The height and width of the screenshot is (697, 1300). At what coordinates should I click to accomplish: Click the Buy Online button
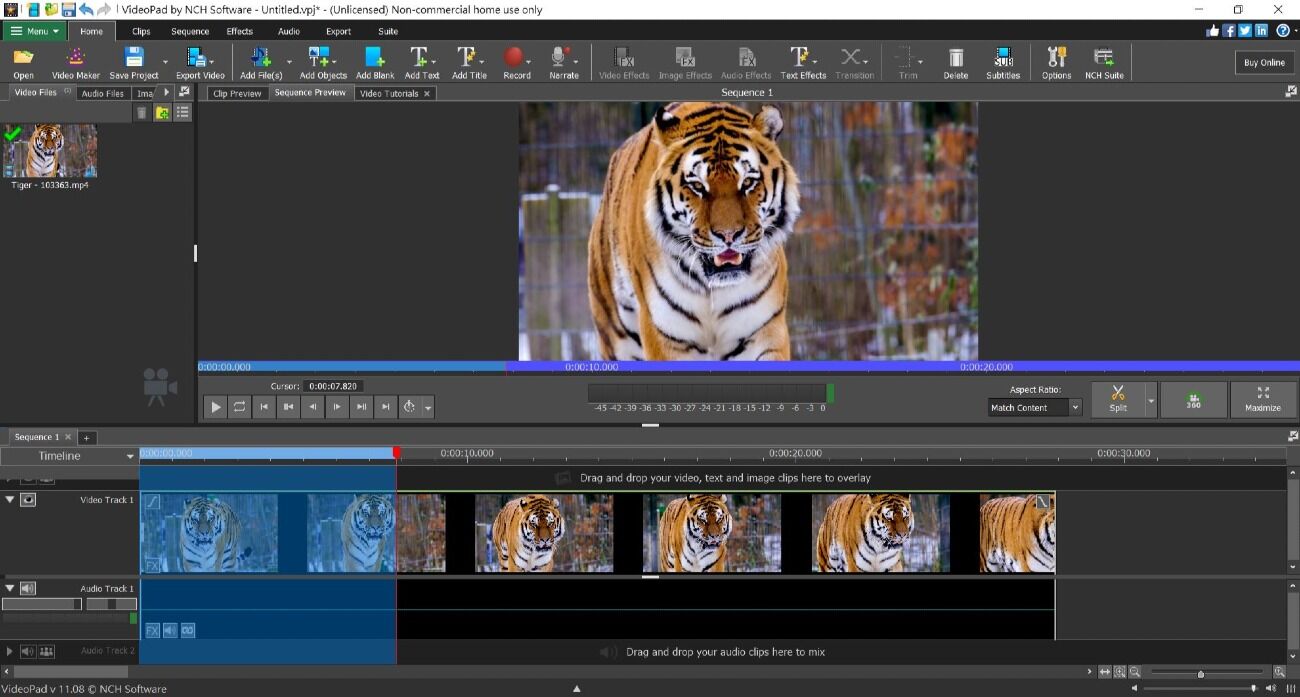(1263, 61)
